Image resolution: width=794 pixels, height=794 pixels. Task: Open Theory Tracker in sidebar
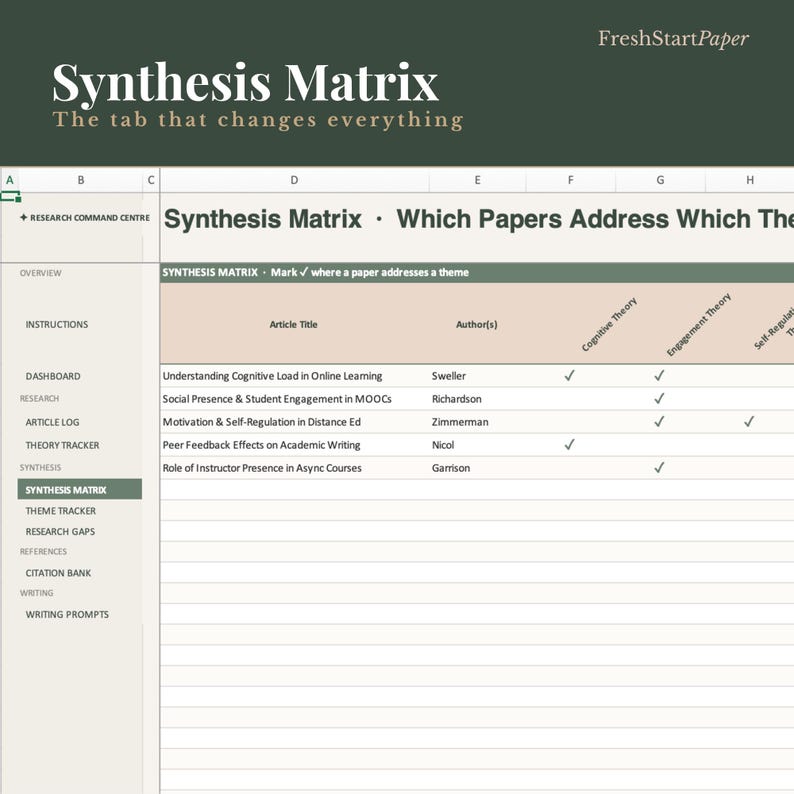click(62, 446)
